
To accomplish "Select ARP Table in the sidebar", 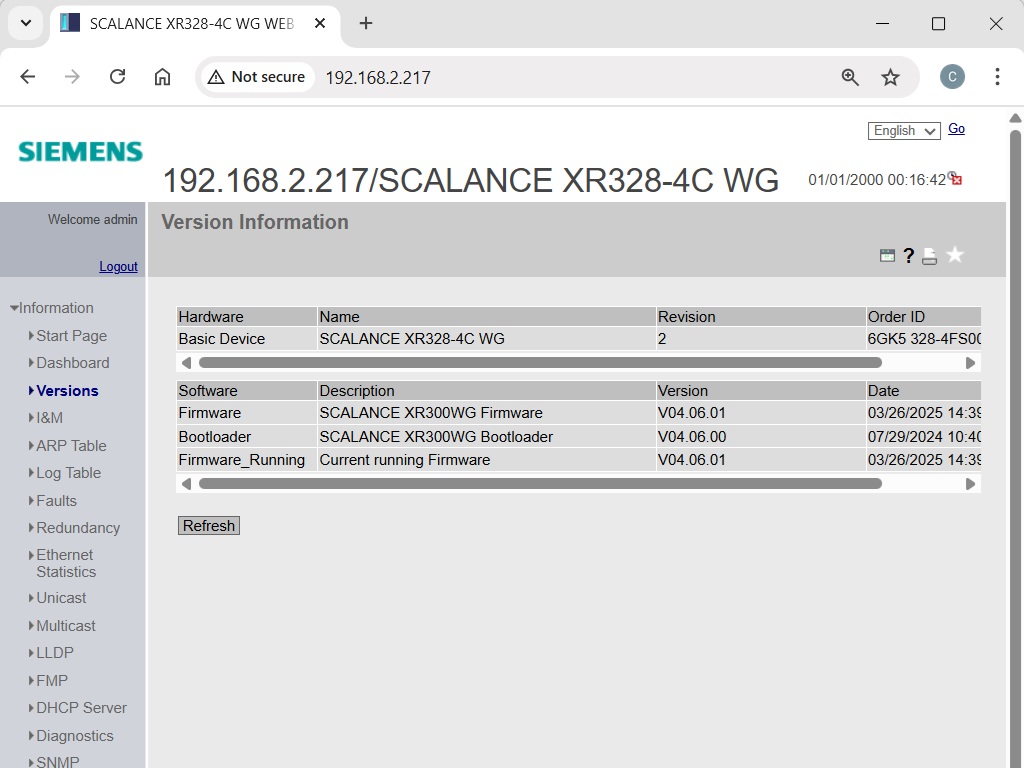I will [71, 446].
